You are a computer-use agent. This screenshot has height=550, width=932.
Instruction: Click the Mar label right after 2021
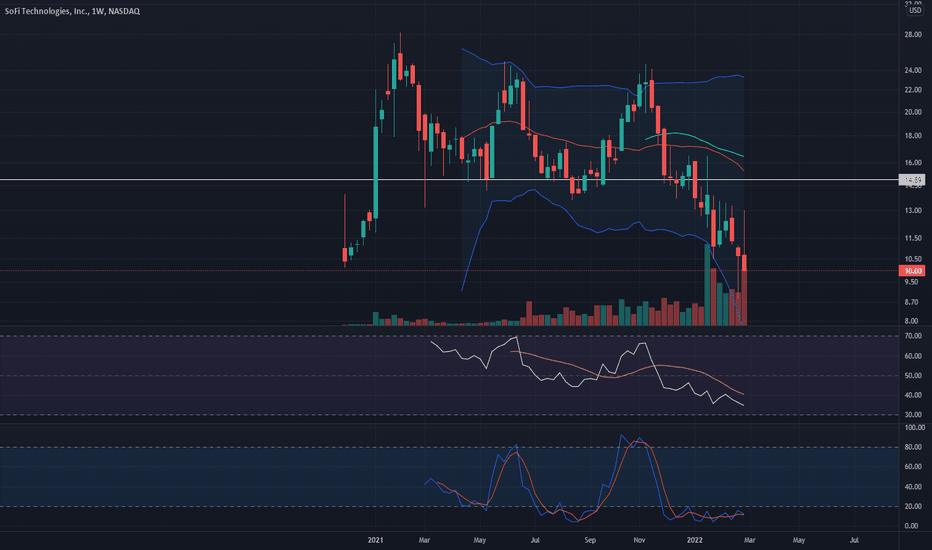(424, 540)
